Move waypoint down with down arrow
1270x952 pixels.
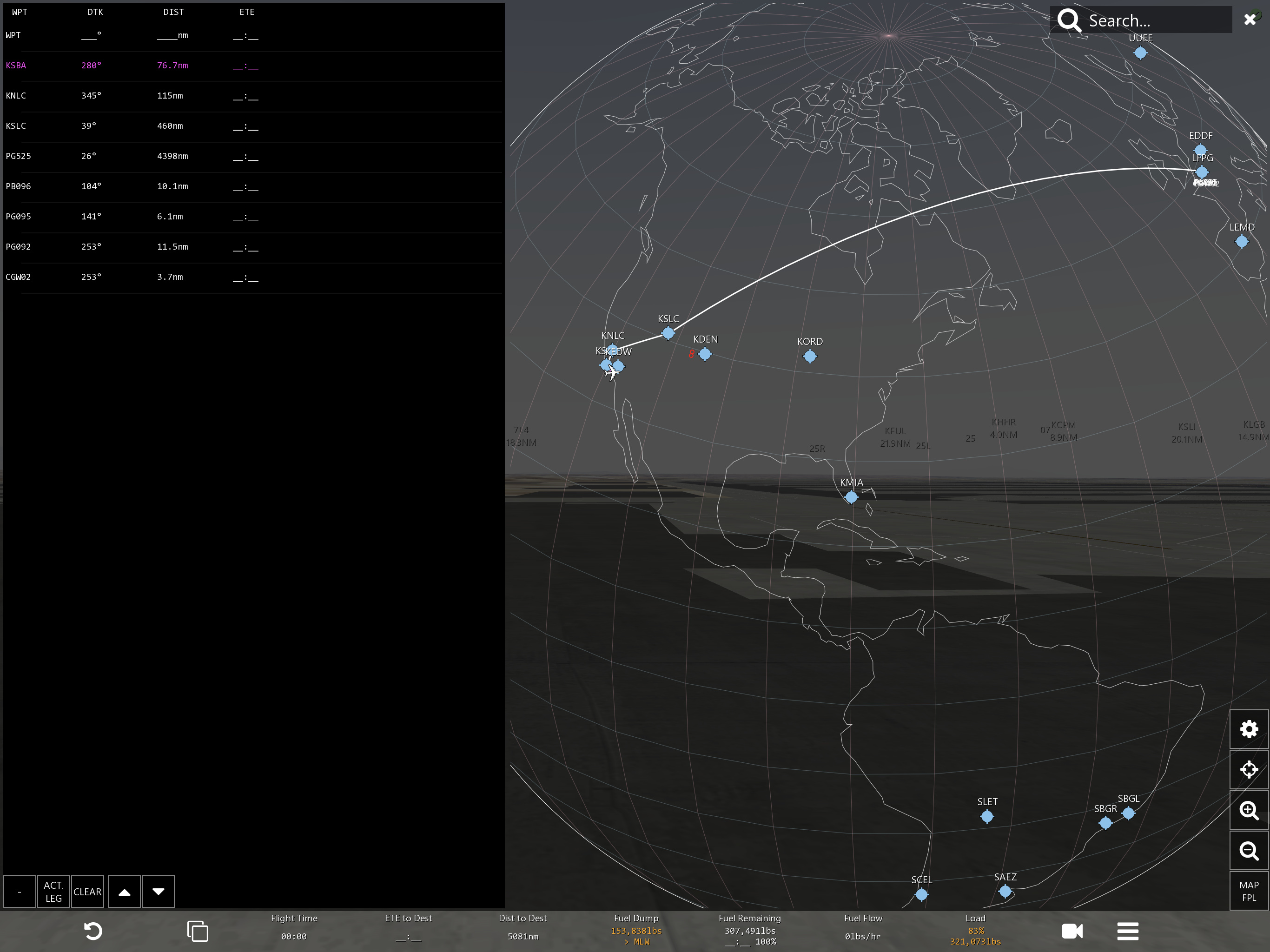point(159,891)
